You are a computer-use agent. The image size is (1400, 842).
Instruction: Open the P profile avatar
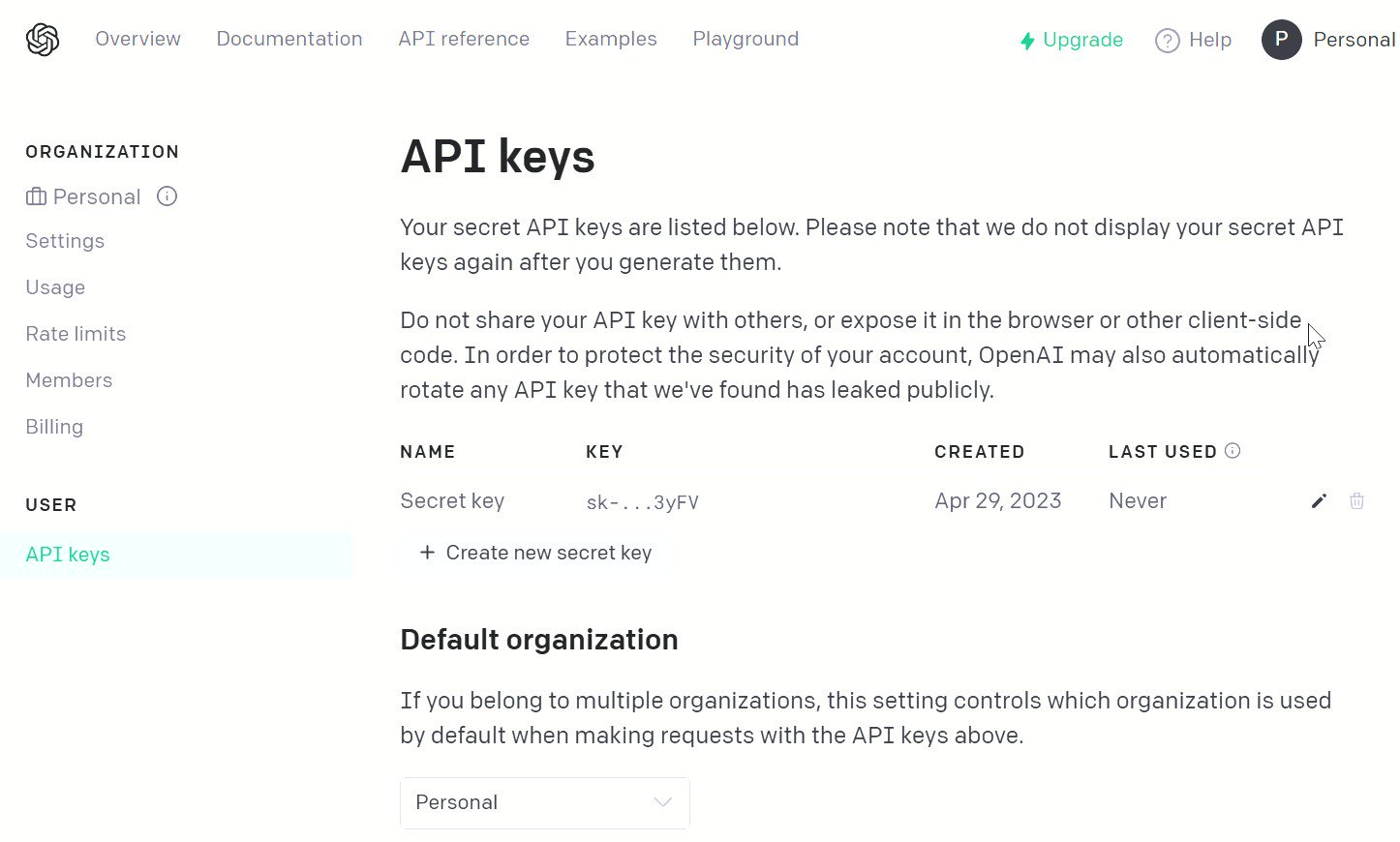tap(1281, 40)
